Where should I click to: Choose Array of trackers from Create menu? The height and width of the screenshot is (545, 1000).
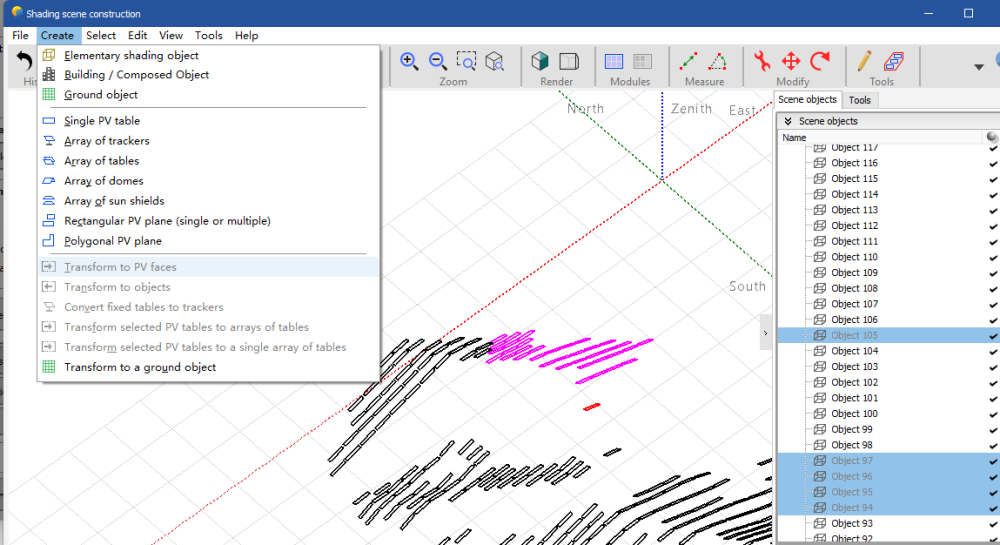click(106, 141)
